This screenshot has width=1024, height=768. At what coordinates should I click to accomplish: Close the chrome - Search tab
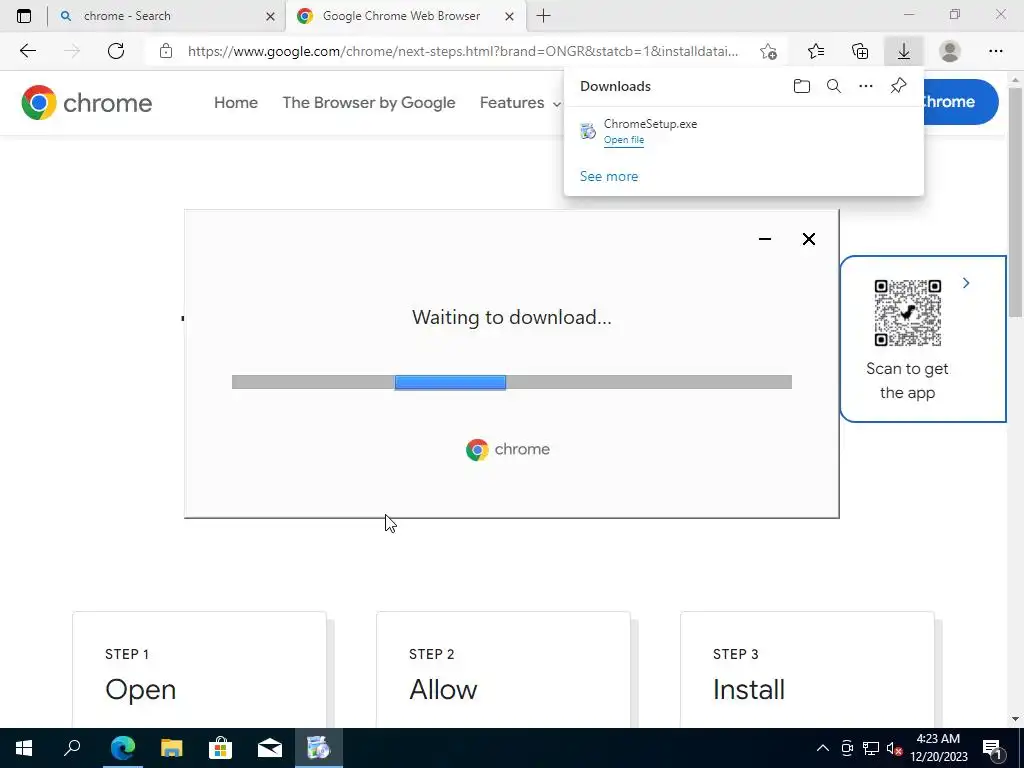(270, 17)
